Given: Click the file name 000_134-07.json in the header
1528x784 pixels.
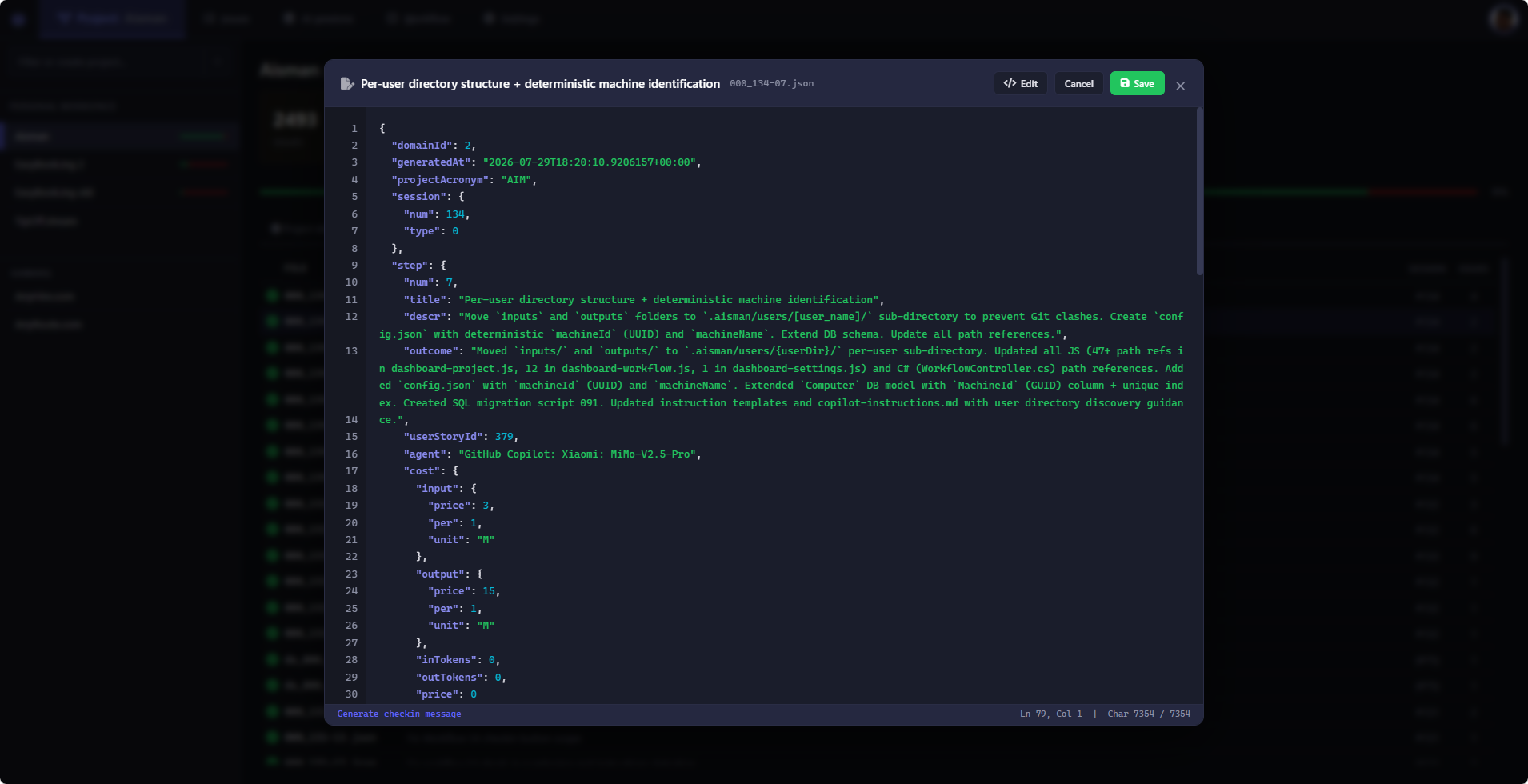Looking at the screenshot, I should (771, 83).
